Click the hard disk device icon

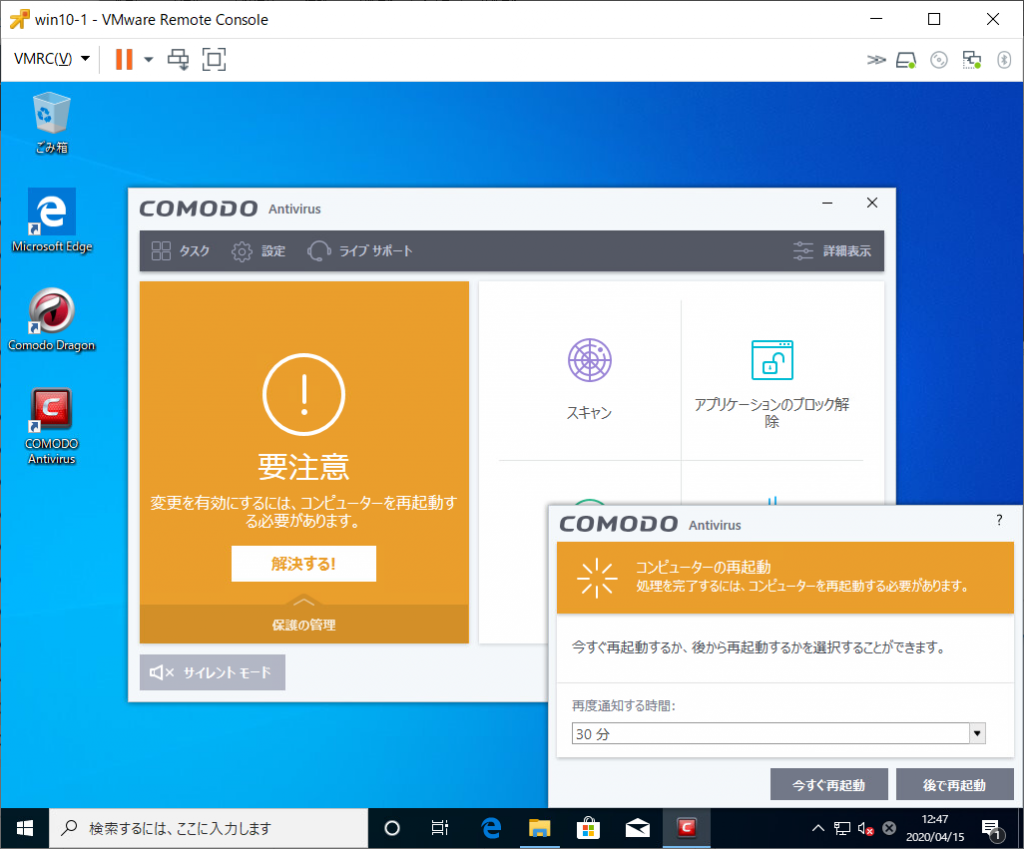tap(906, 60)
